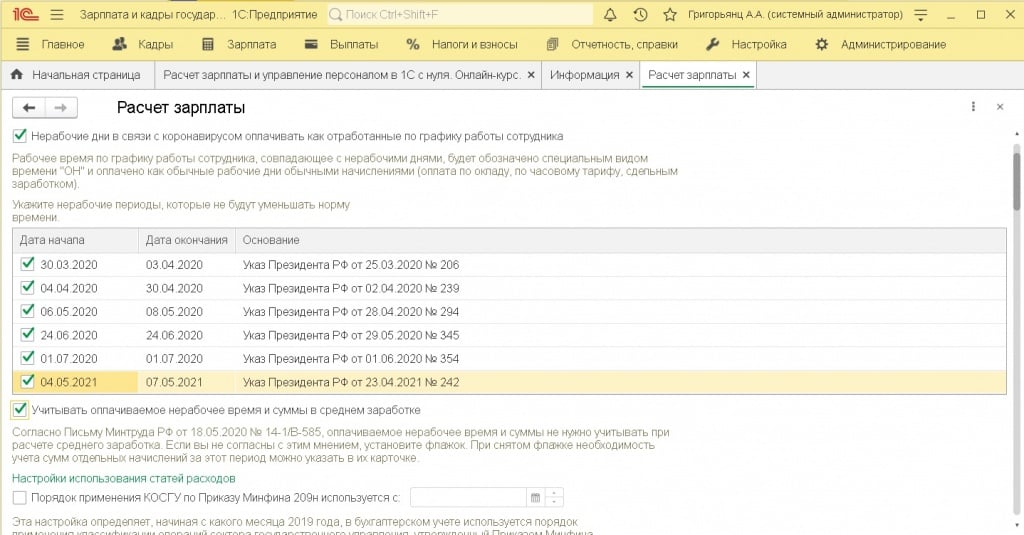Switch to the Информация tab
The height and width of the screenshot is (535, 1024).
tap(584, 75)
